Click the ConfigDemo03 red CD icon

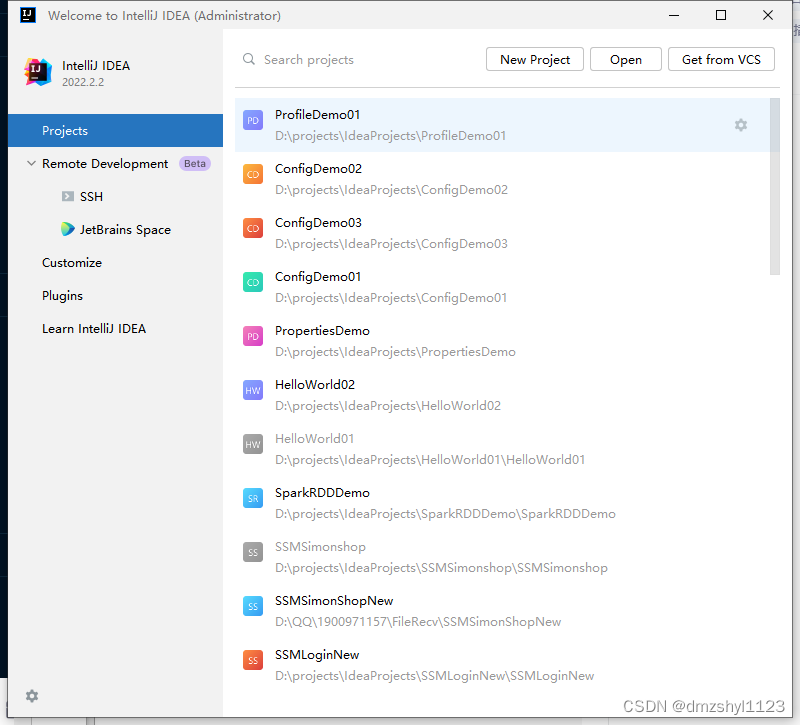tap(253, 229)
